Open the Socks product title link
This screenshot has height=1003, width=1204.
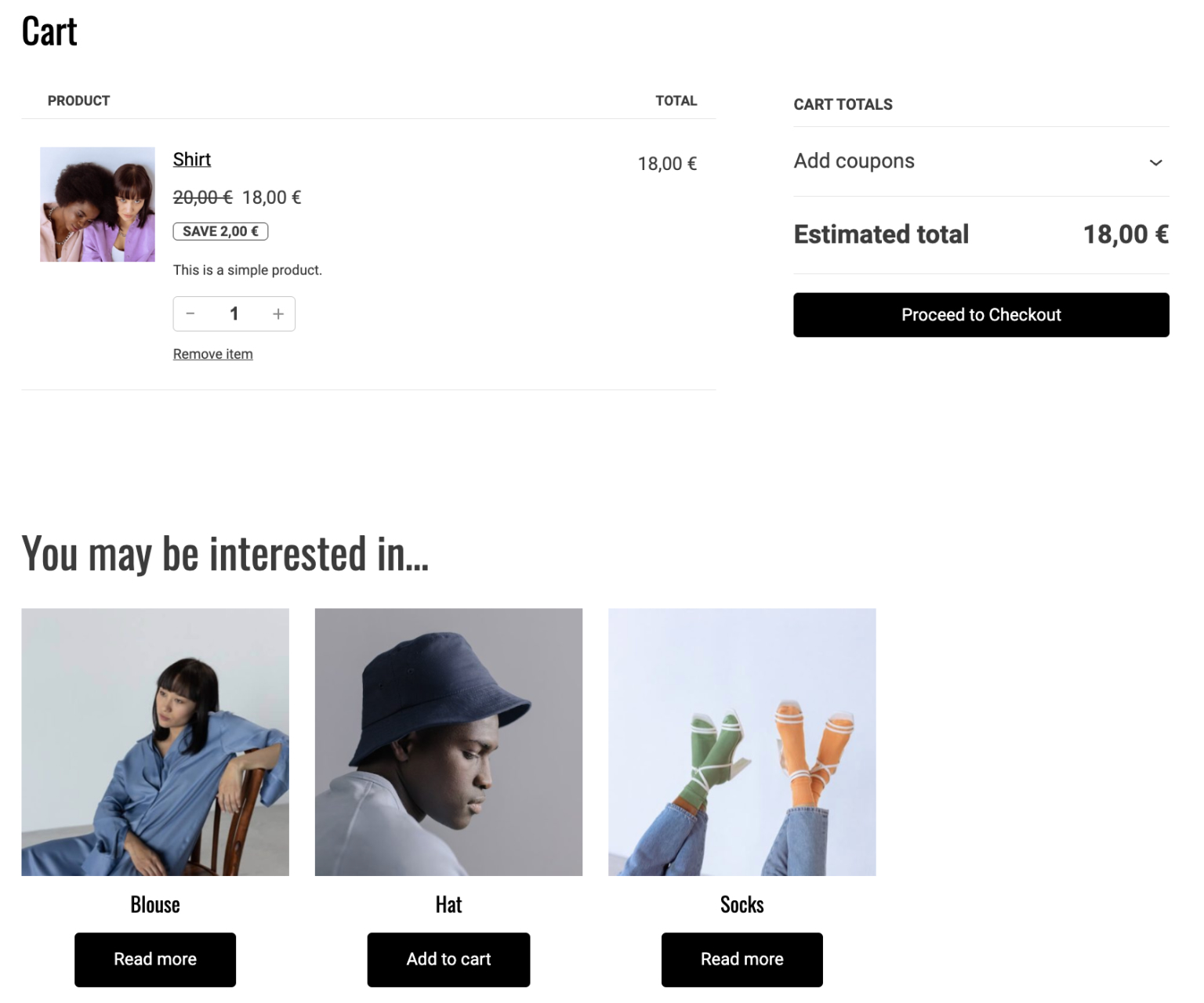click(x=742, y=904)
